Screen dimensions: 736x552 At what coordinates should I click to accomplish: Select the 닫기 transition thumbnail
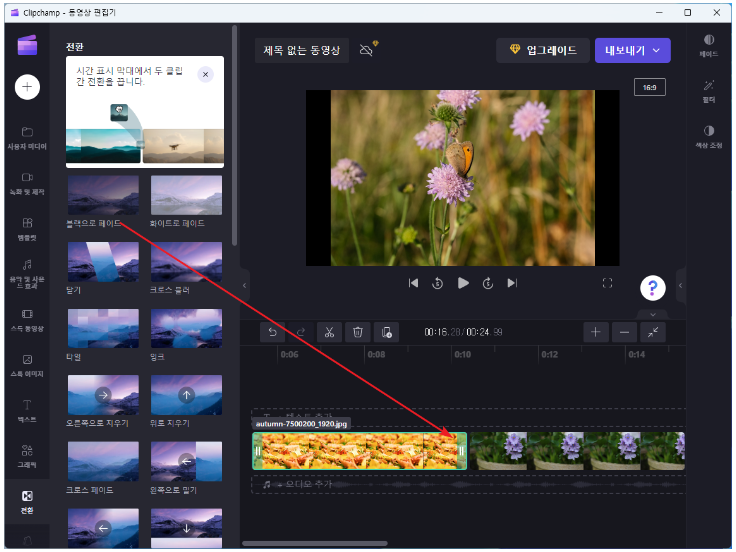click(x=103, y=262)
